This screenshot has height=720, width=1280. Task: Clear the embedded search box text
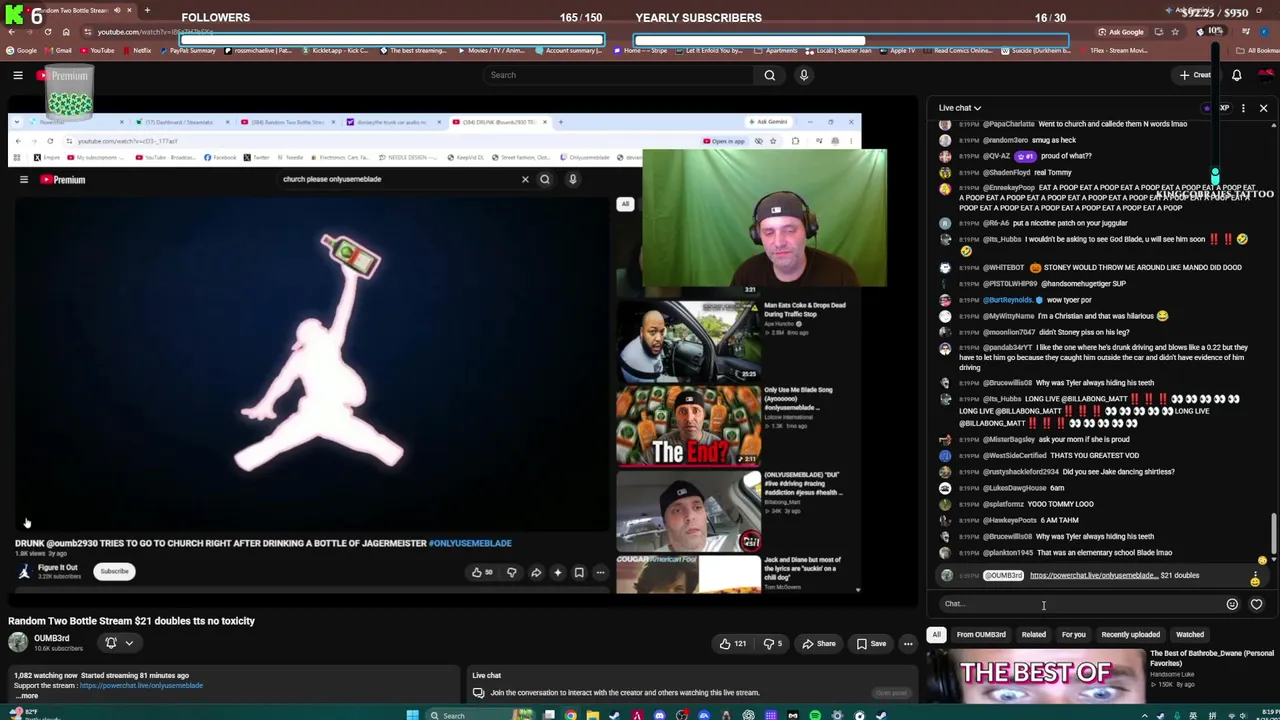pos(525,180)
